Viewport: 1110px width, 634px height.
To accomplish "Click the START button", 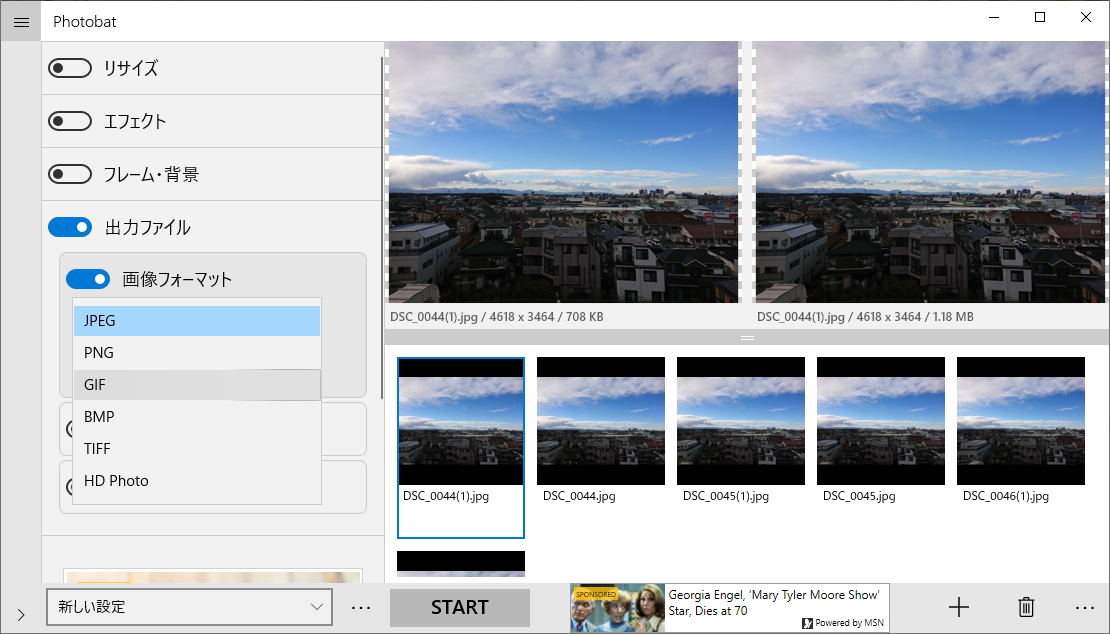I will [x=459, y=607].
